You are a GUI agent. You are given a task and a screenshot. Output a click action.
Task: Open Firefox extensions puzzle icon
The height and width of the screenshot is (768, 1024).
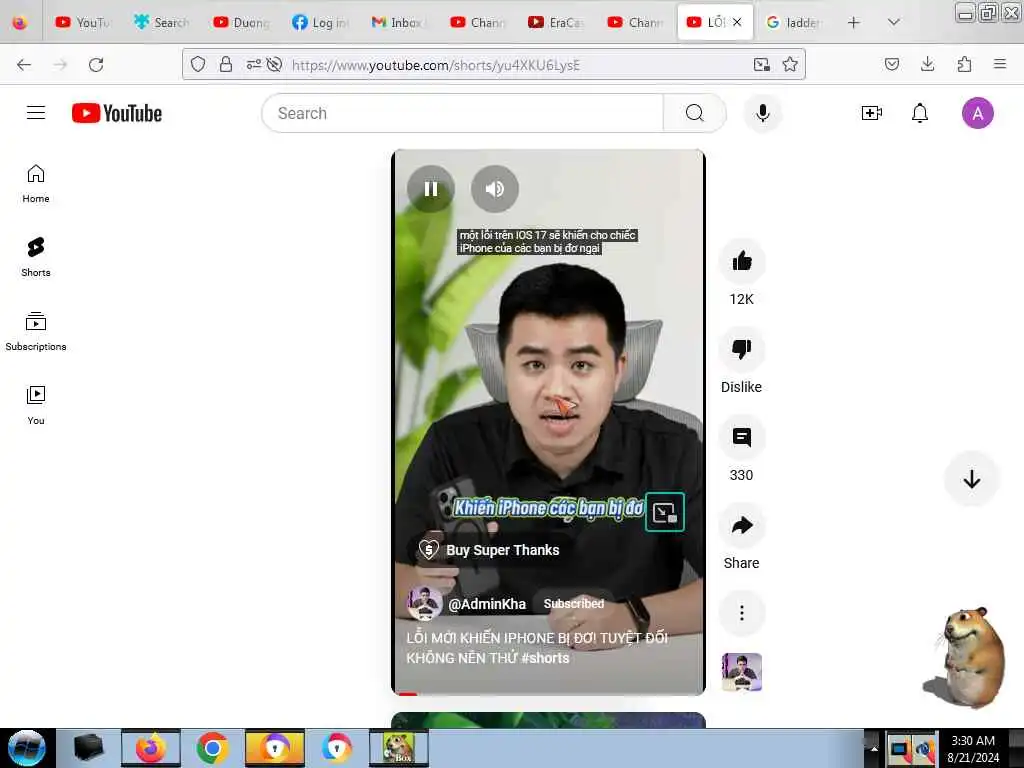pyautogui.click(x=964, y=65)
